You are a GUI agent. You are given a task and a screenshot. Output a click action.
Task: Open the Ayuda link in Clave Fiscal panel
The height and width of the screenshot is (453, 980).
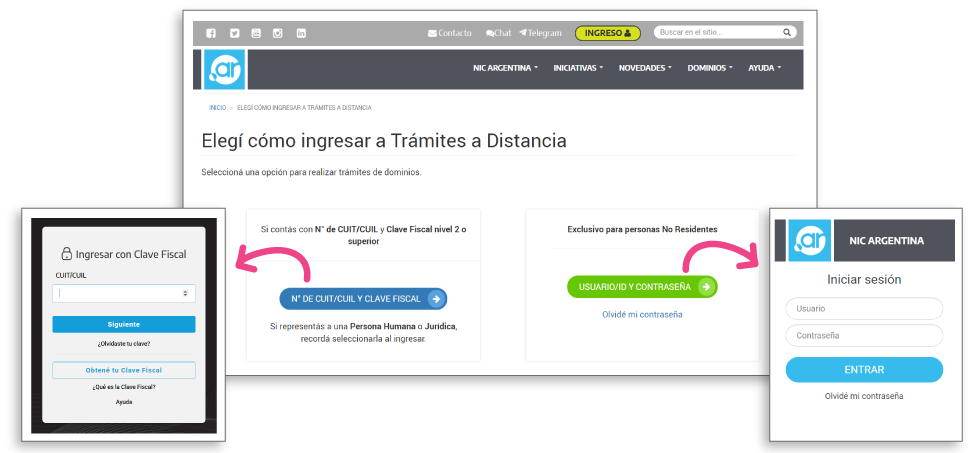(x=124, y=402)
